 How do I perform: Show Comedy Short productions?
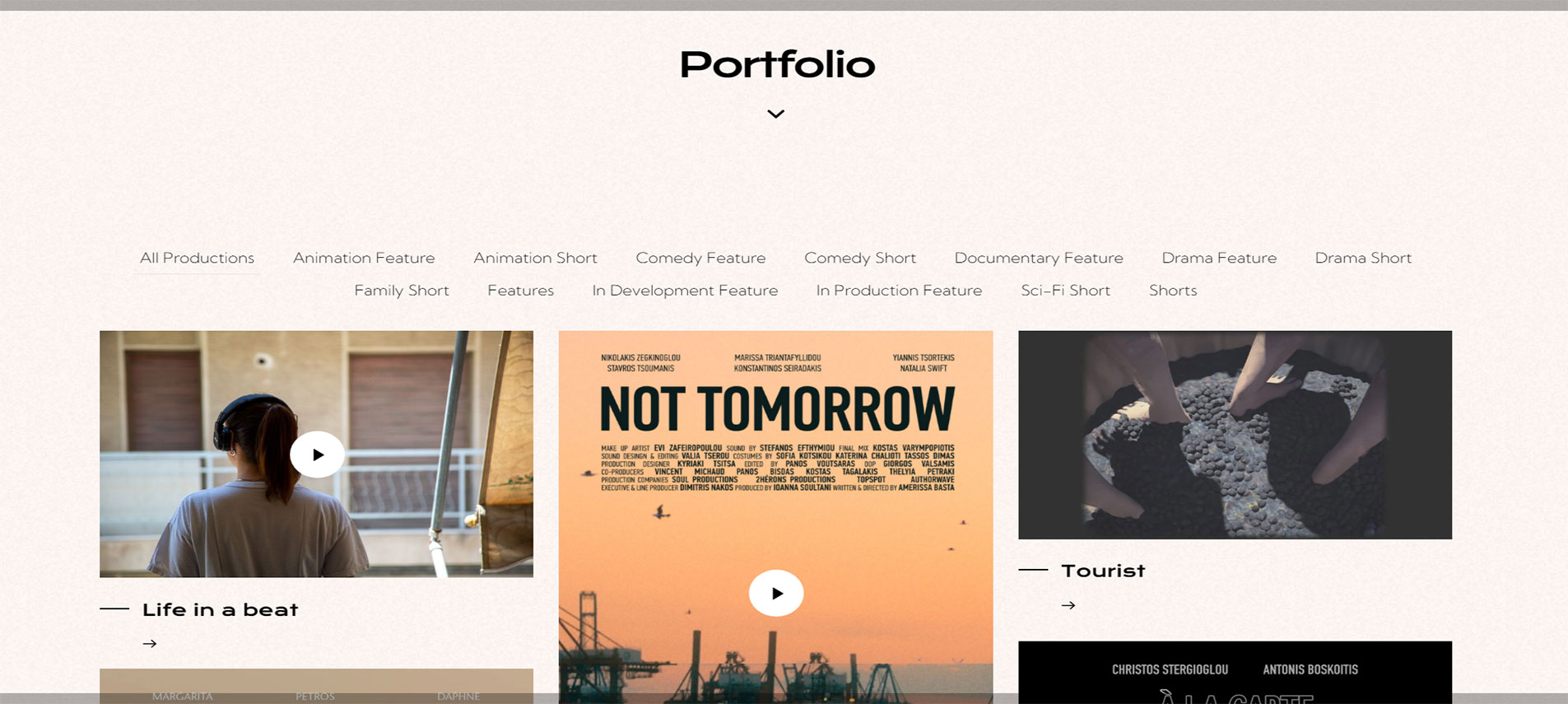tap(859, 259)
